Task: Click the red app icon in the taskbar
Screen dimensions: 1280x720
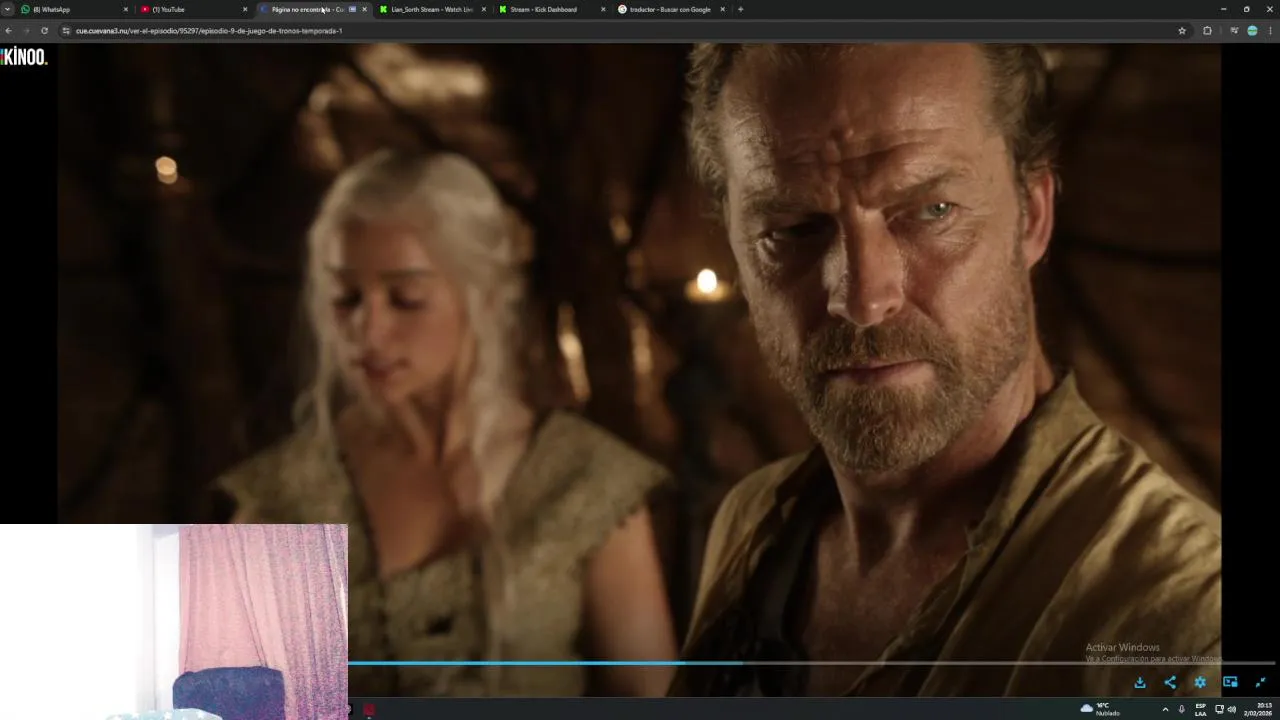Action: click(369, 709)
